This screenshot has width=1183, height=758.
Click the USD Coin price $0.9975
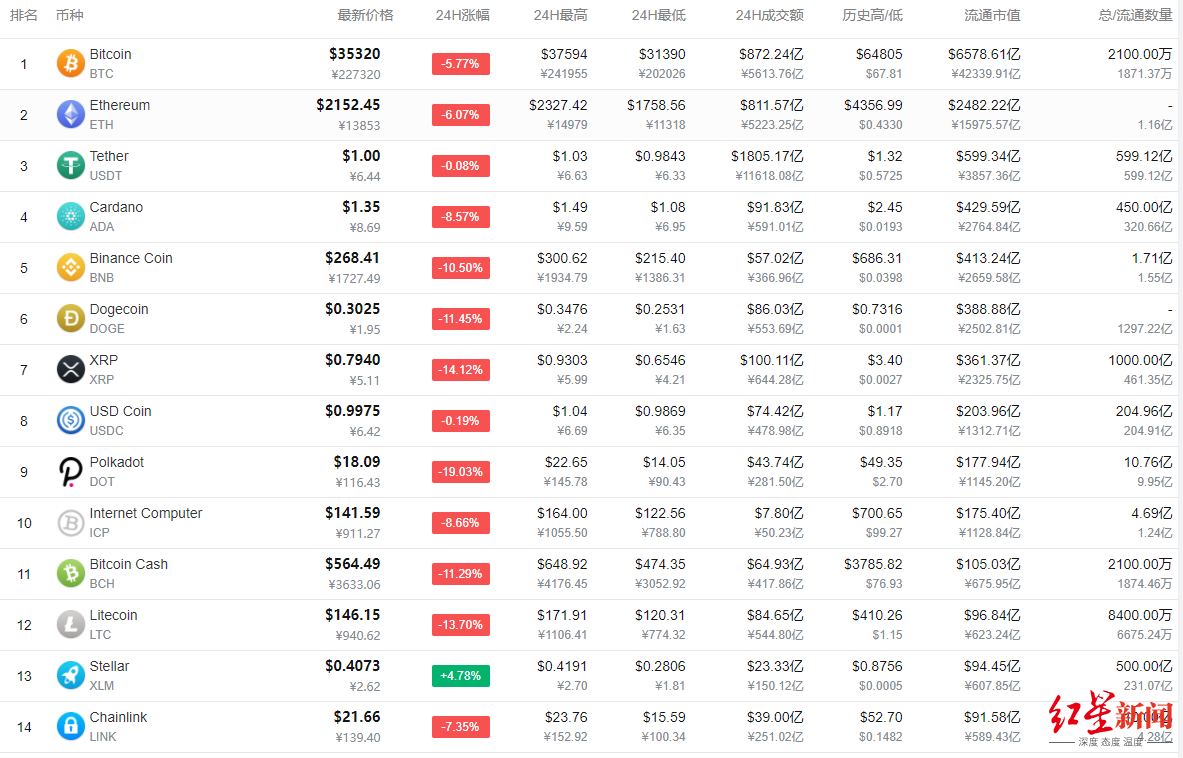point(352,411)
